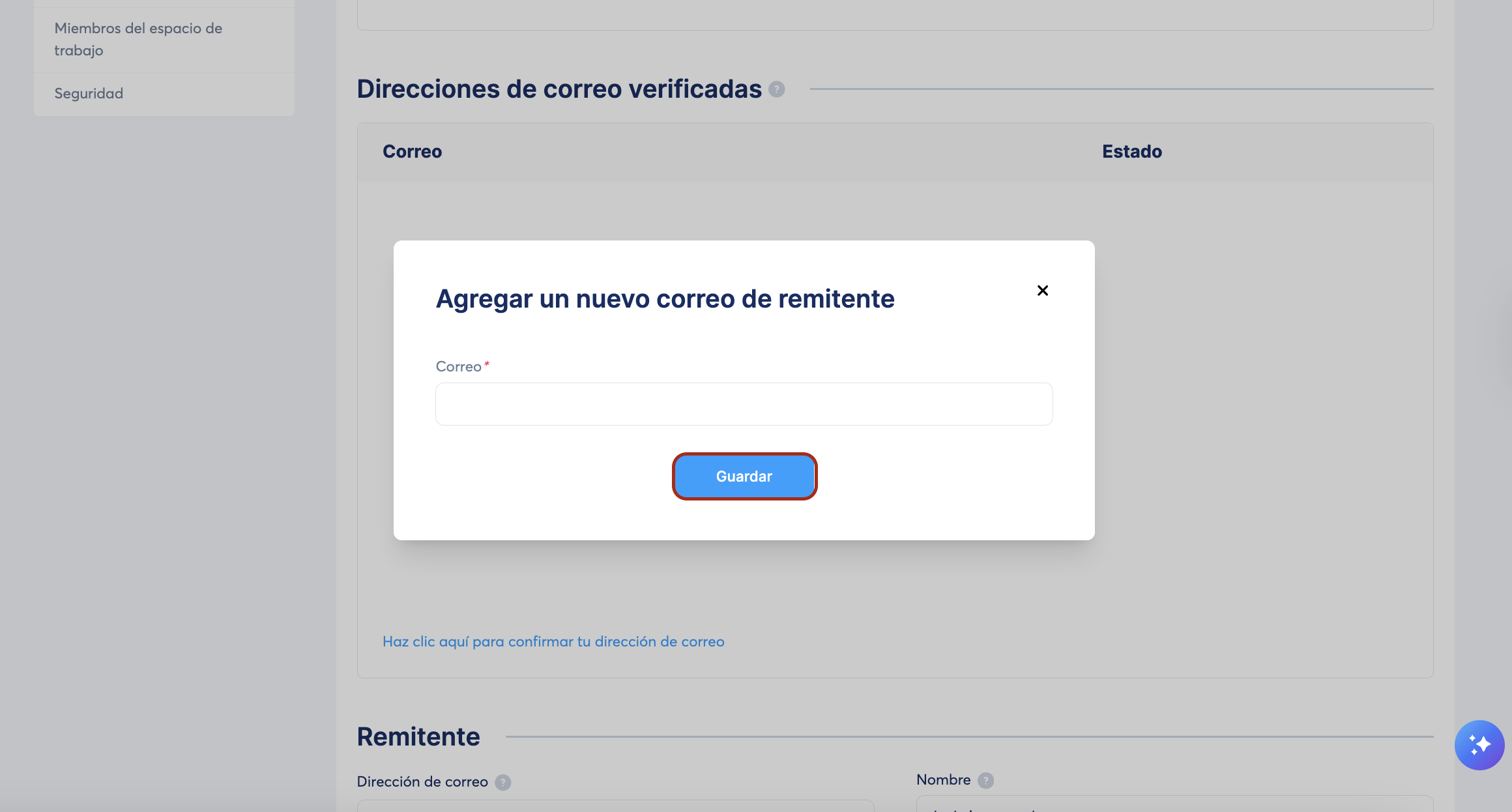Image resolution: width=1512 pixels, height=812 pixels.
Task: Click the Nombre field under Remitente
Action: click(1173, 805)
